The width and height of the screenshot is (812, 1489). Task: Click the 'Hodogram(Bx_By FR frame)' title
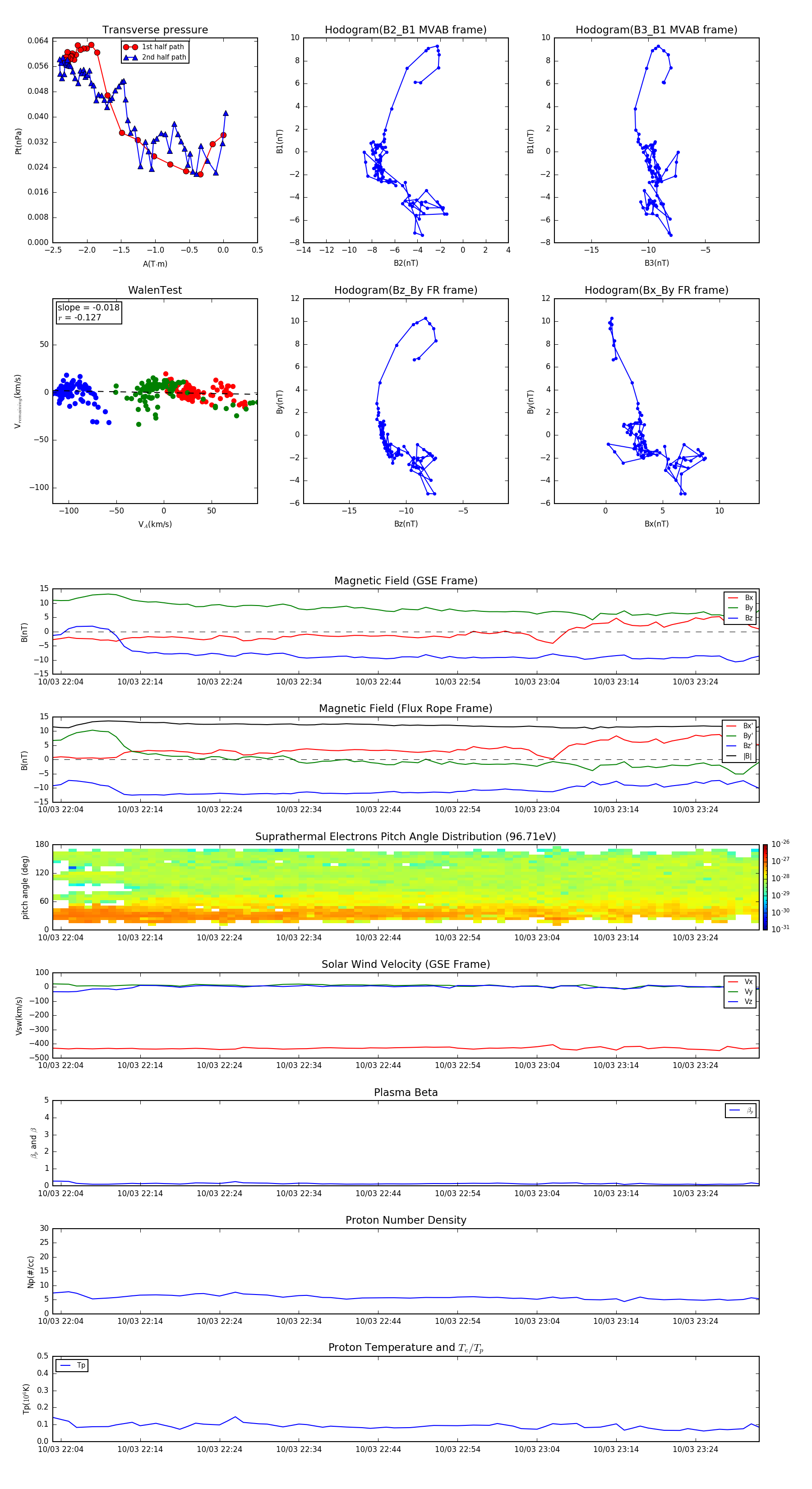(x=656, y=290)
